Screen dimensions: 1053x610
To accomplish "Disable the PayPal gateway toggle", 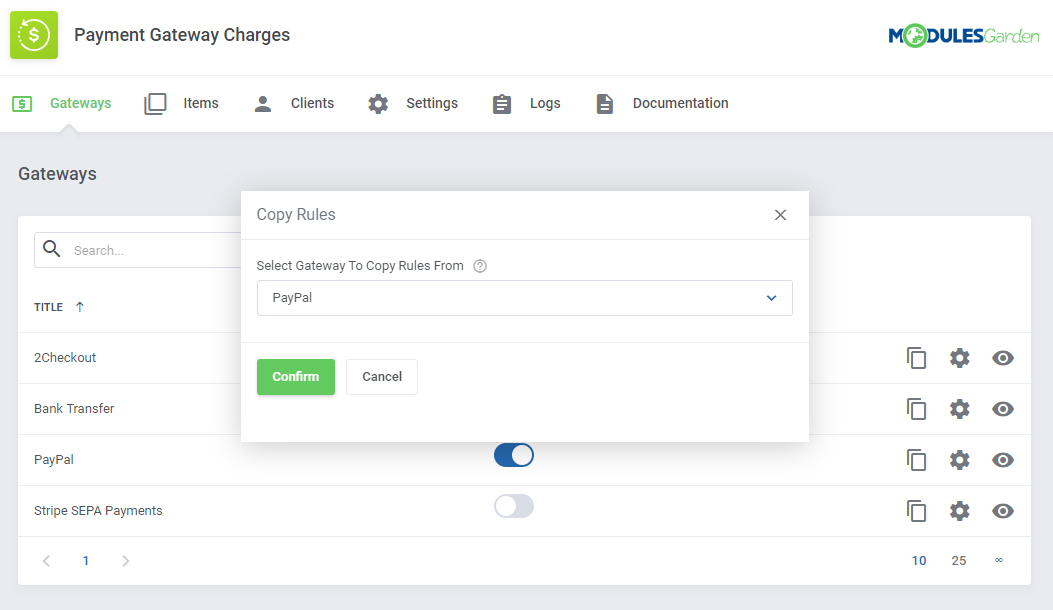I will pyautogui.click(x=514, y=455).
